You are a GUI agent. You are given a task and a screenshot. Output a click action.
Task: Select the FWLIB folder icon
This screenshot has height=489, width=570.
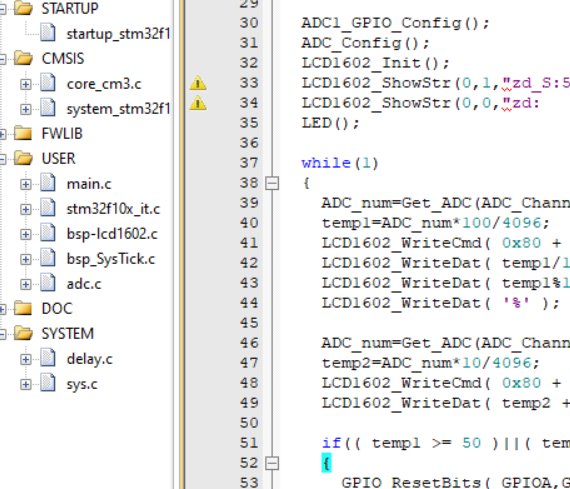[23, 133]
